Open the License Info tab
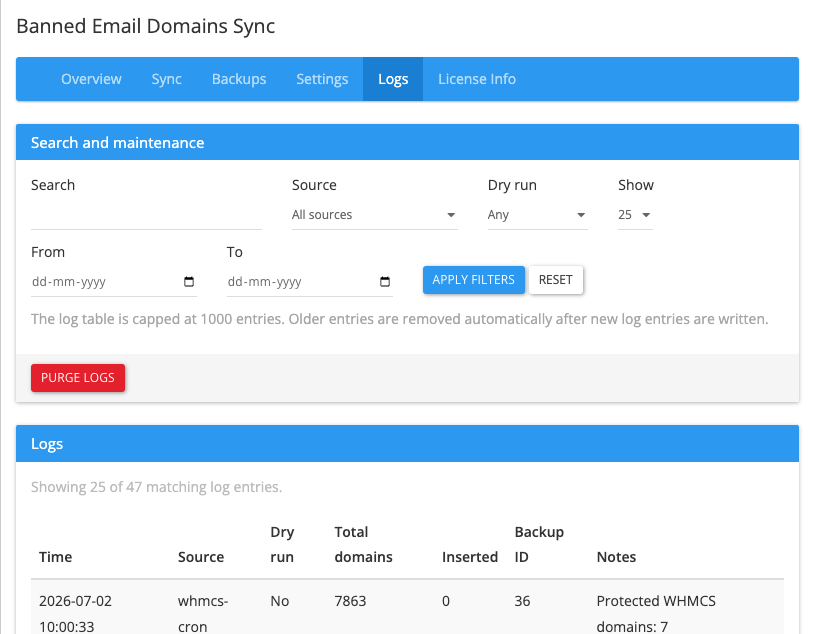The image size is (813, 634). 477,79
